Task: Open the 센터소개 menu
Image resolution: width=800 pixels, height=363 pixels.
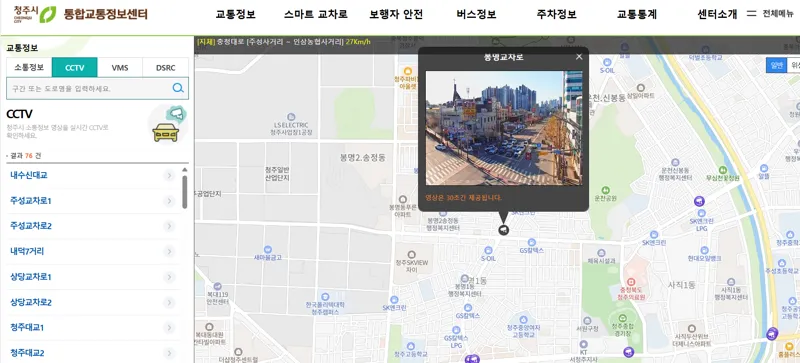Action: pyautogui.click(x=717, y=14)
